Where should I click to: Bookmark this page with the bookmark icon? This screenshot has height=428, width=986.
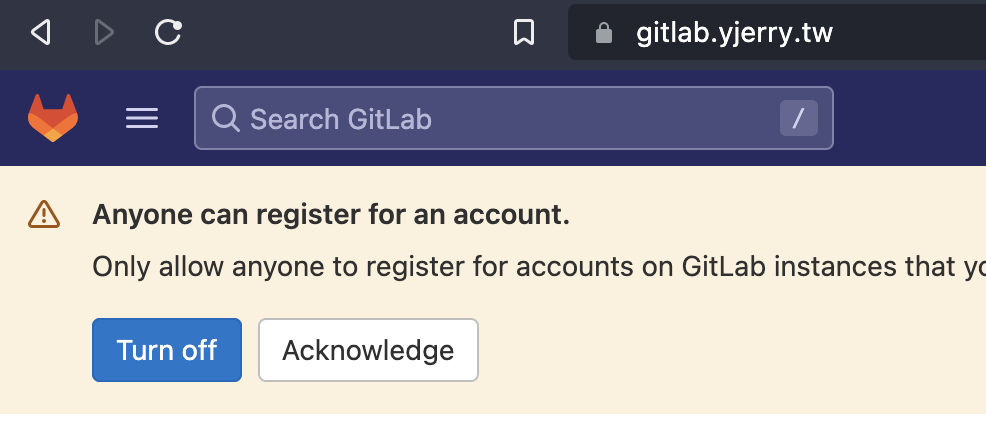click(523, 34)
